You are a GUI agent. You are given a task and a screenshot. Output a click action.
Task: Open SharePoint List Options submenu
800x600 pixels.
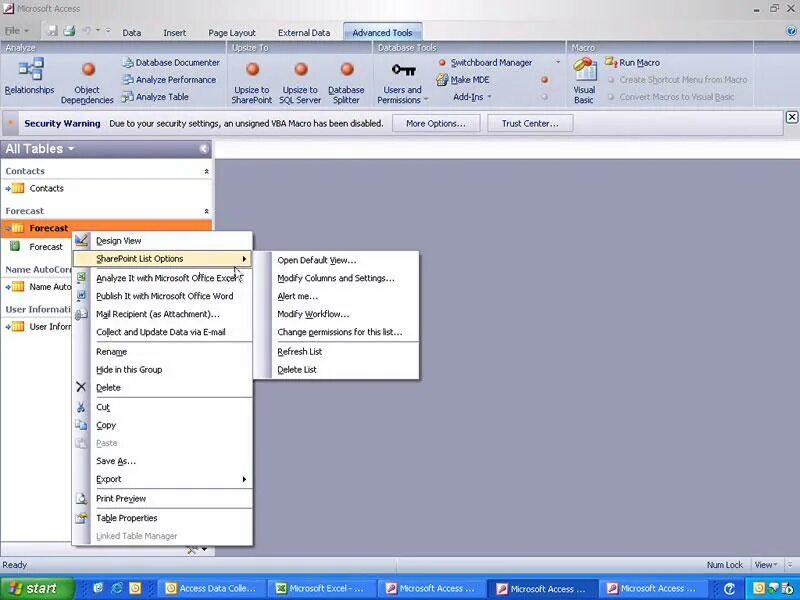162,259
